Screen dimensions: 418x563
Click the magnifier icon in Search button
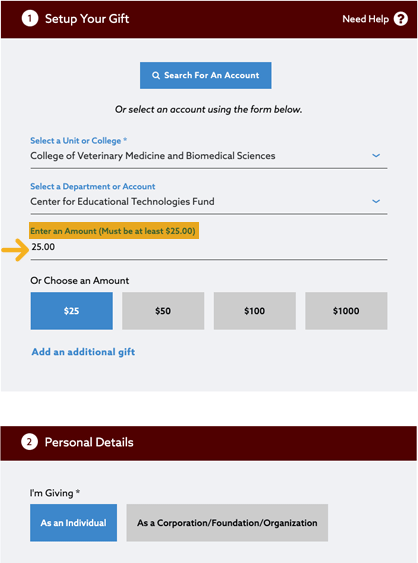[155, 75]
